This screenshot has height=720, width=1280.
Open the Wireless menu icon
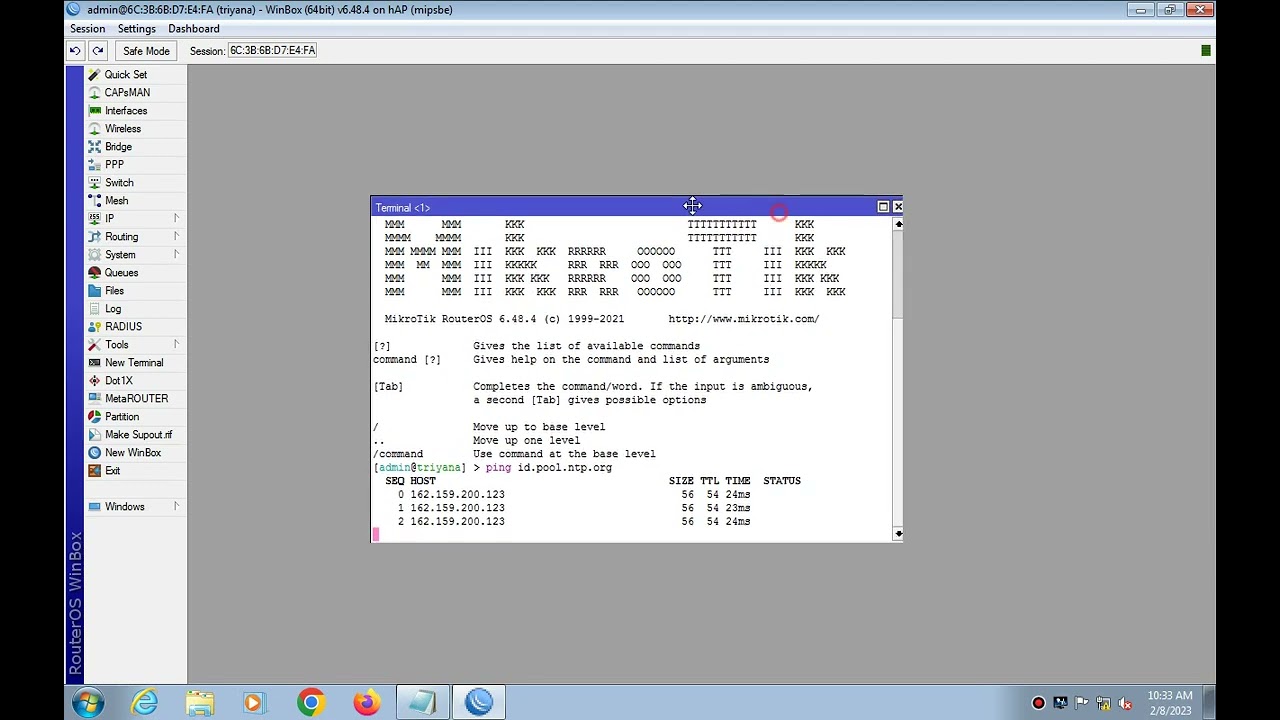click(94, 129)
